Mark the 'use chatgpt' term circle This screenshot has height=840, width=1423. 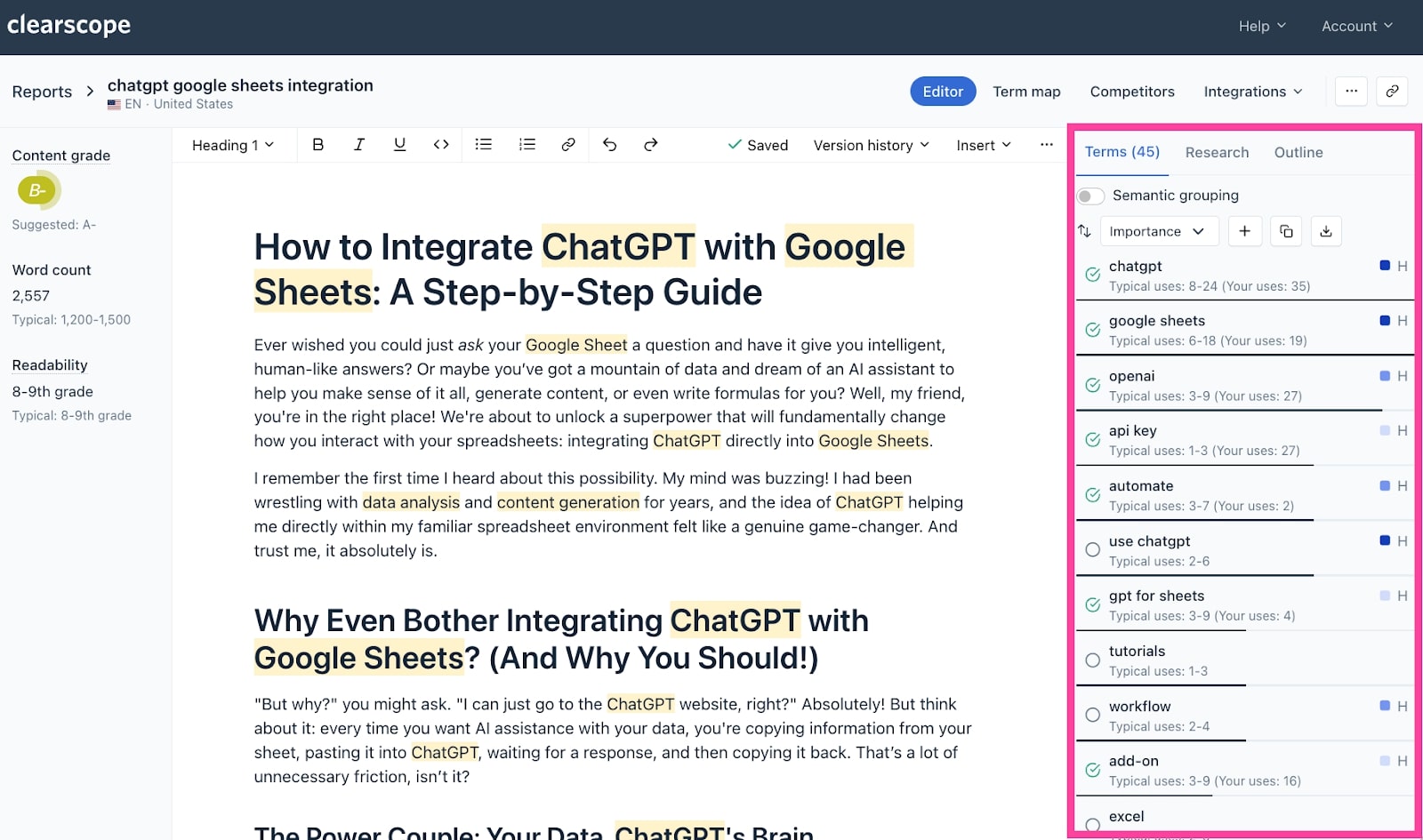(x=1093, y=550)
